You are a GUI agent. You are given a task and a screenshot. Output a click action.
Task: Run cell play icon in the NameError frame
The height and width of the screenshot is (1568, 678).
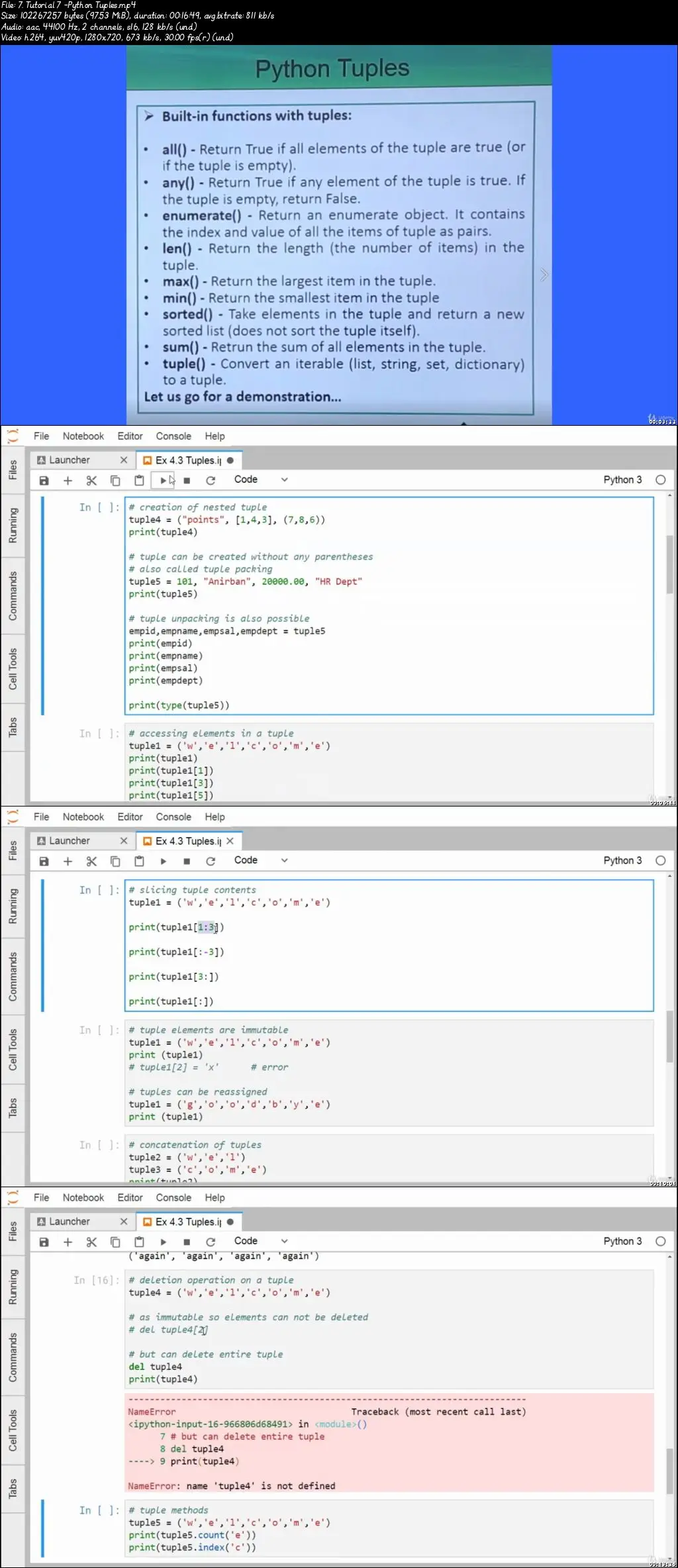pos(163,1242)
